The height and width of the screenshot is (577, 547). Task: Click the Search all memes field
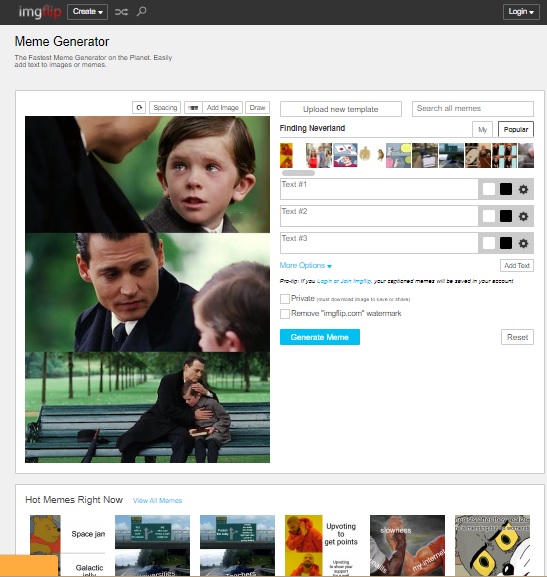pos(473,109)
